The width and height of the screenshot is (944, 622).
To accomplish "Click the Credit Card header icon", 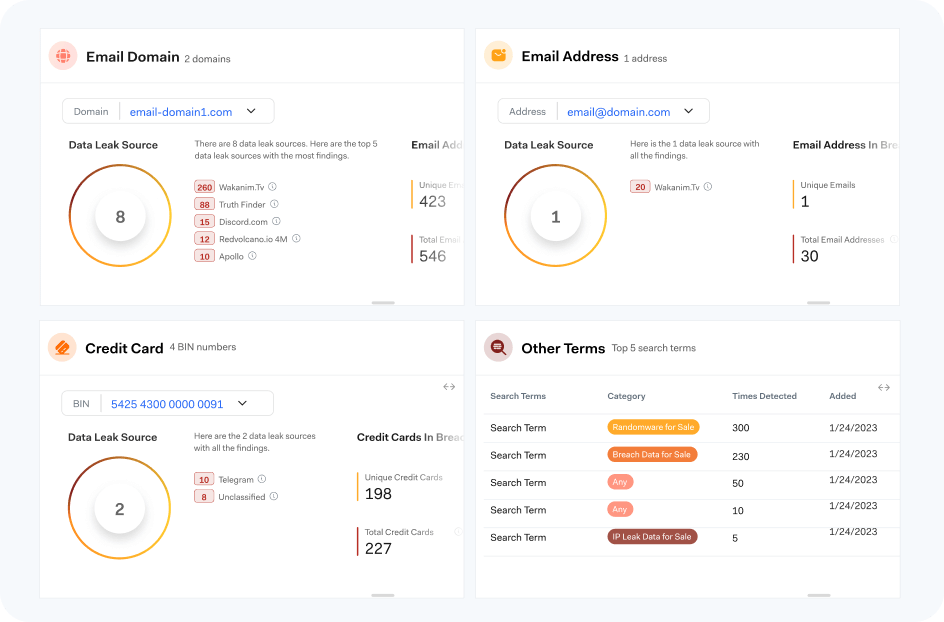I will pos(62,347).
